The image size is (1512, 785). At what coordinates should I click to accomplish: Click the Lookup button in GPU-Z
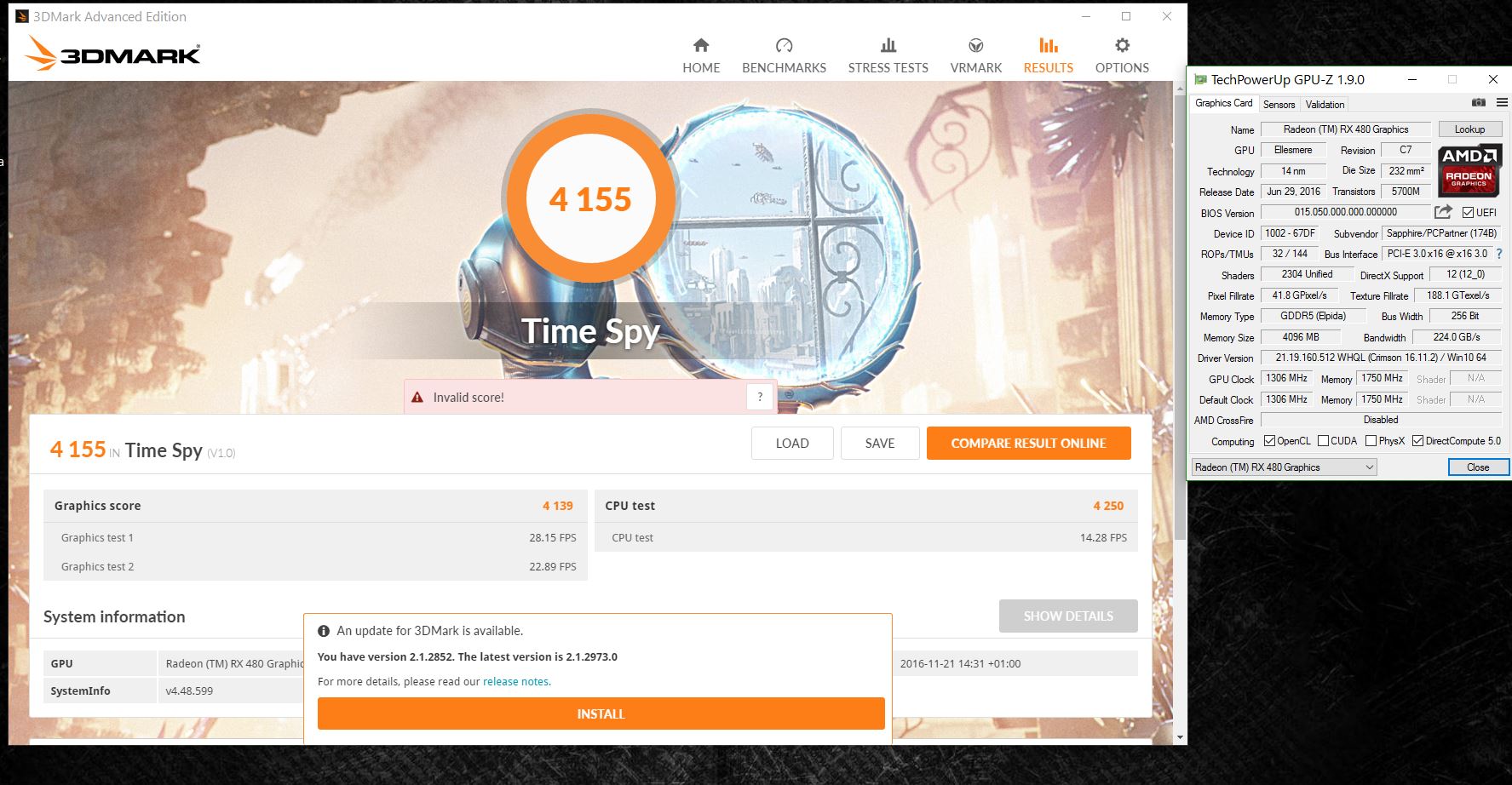click(1469, 129)
